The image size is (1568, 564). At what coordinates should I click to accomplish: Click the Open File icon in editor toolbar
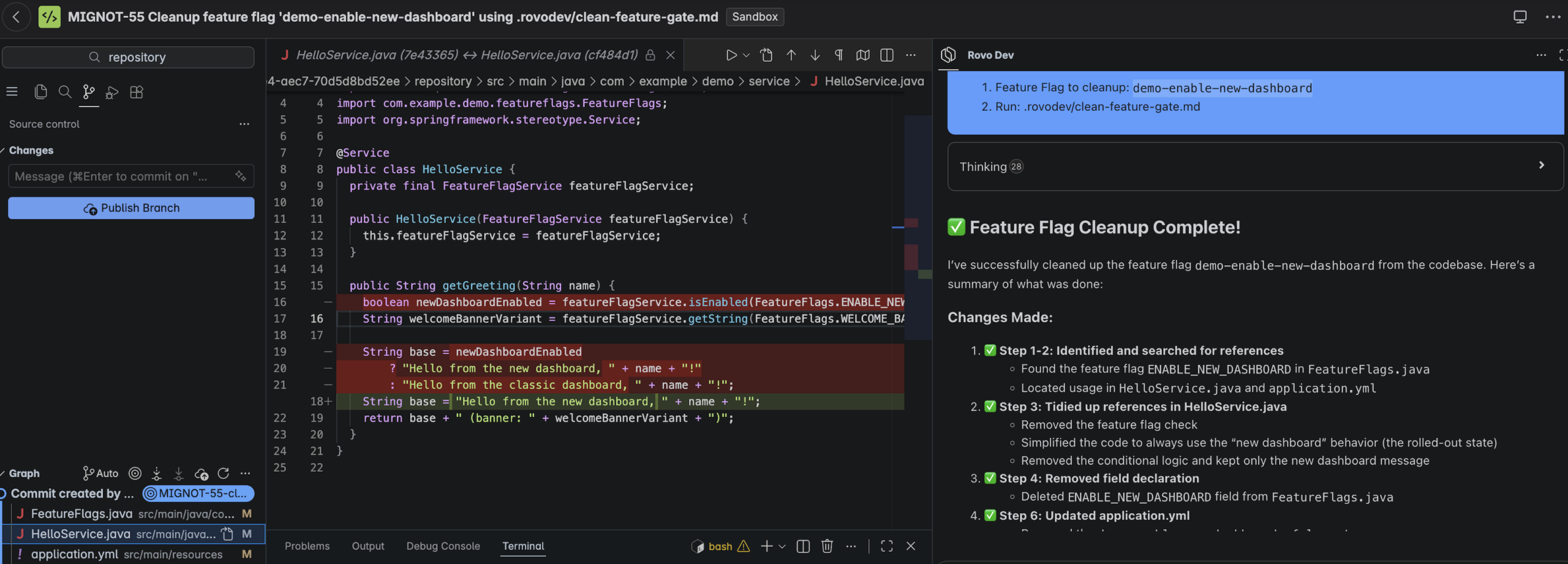pos(766,55)
